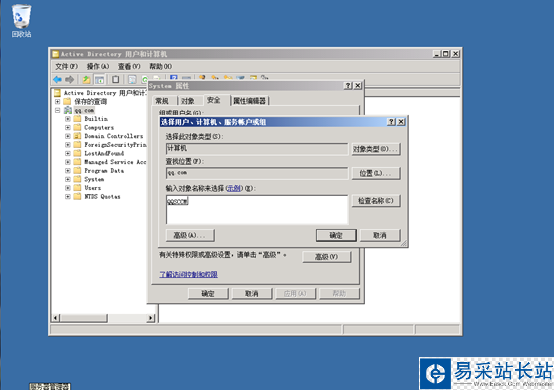Open the 查看(V) menu
Viewport: 554px width, 390px height.
click(129, 66)
